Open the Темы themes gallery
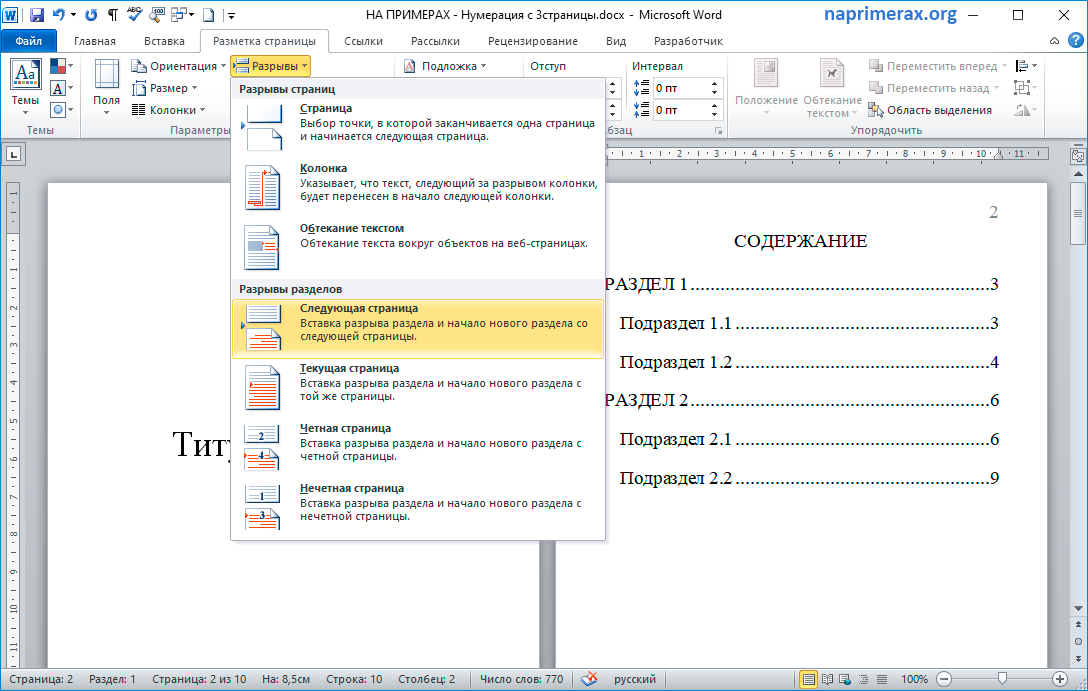The image size is (1088, 691). tap(26, 87)
